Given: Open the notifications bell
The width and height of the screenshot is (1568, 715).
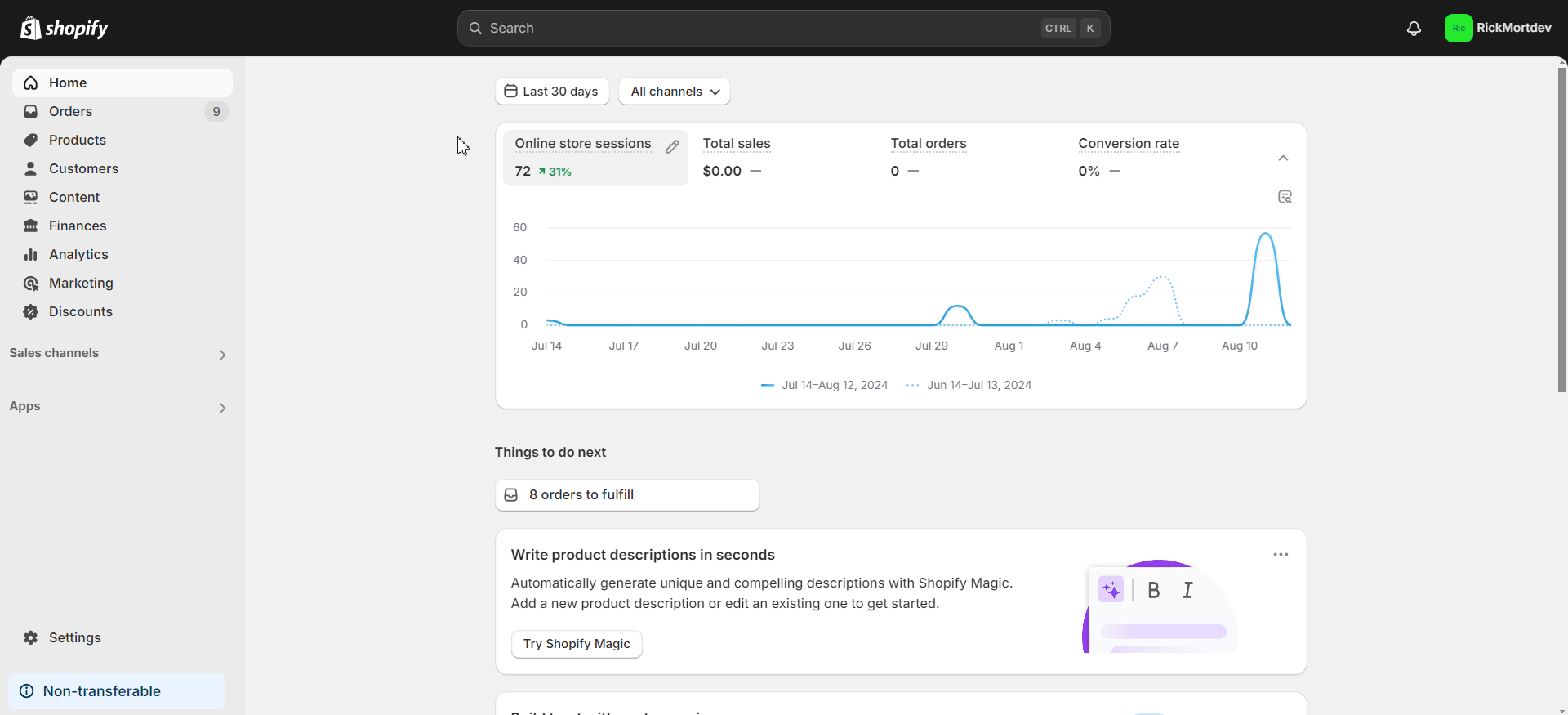Looking at the screenshot, I should point(1414,29).
